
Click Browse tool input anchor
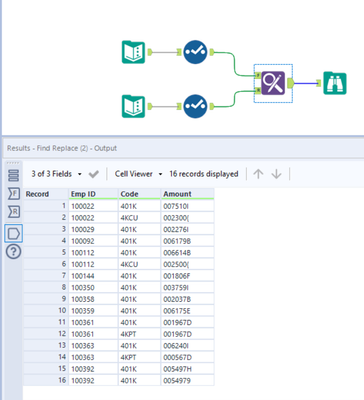(x=318, y=83)
